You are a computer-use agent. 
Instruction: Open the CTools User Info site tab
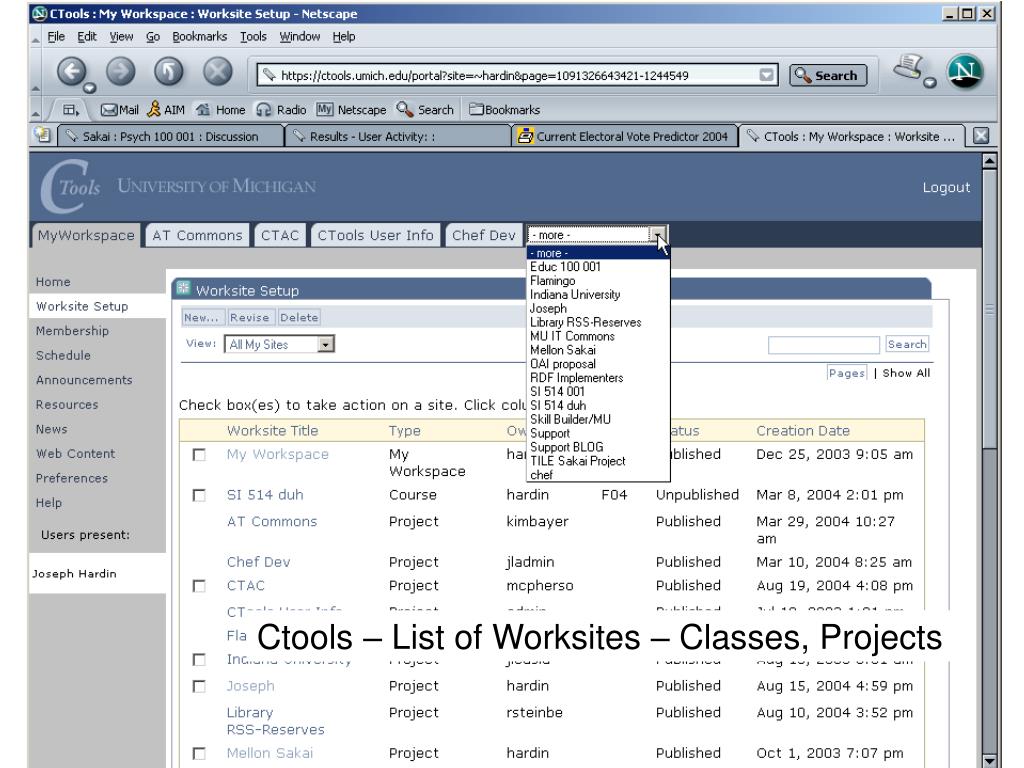[375, 235]
